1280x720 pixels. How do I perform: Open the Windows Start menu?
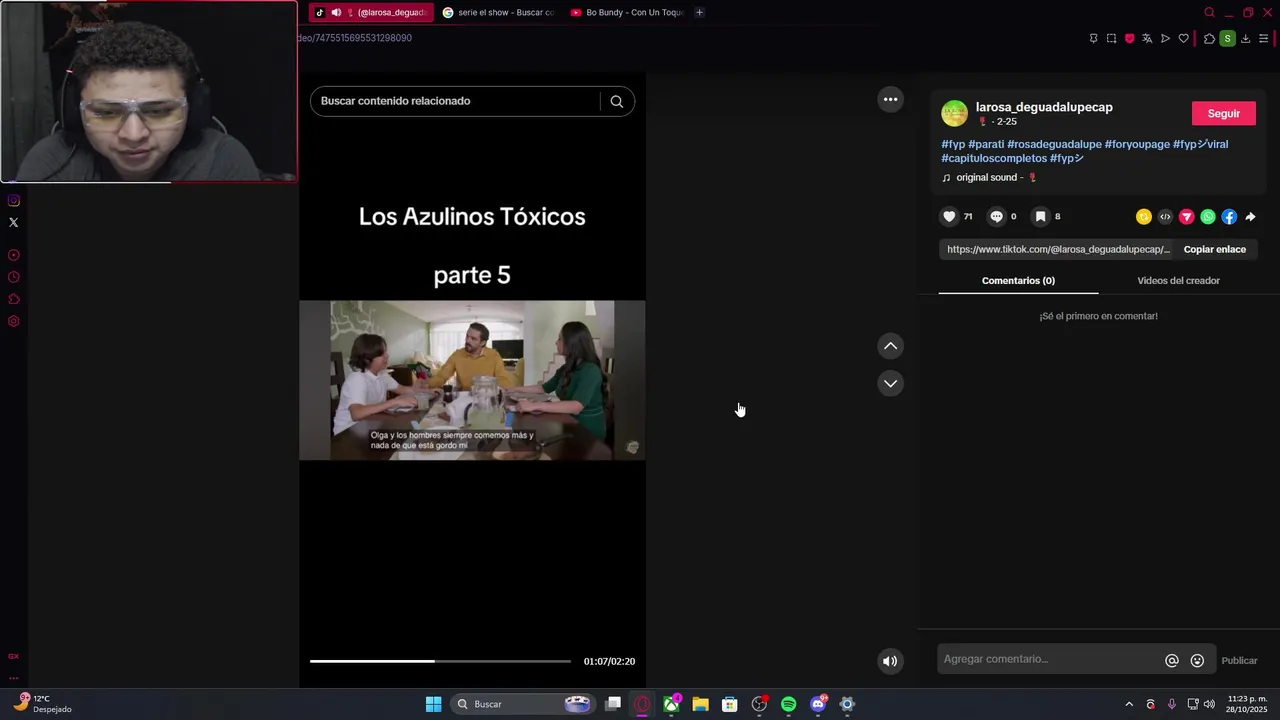coord(433,704)
